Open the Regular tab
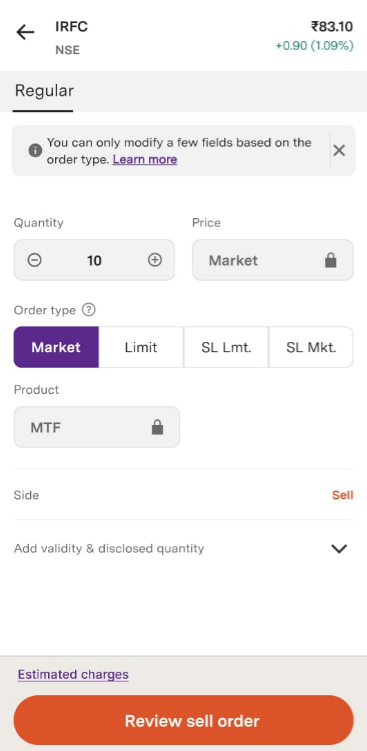This screenshot has height=751, width=367. (x=44, y=91)
